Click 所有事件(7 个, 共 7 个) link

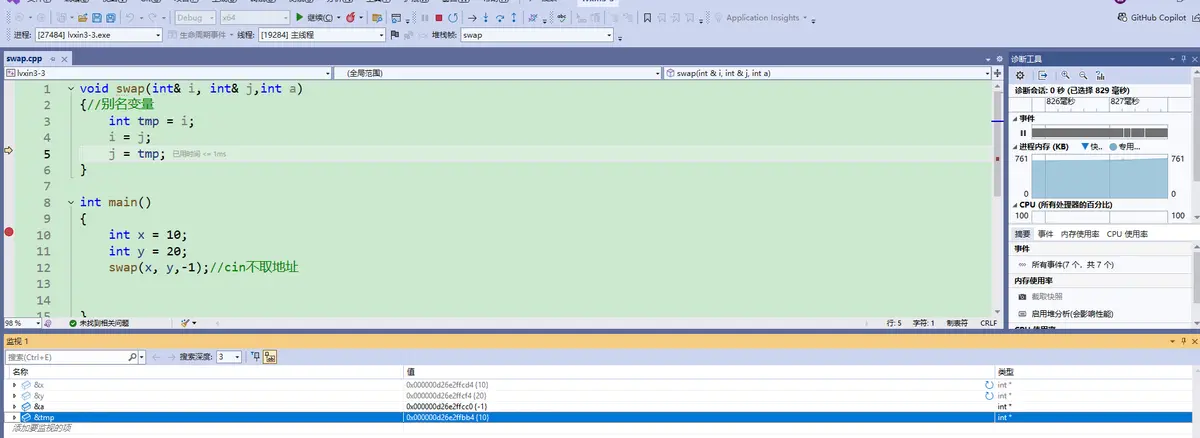click(1072, 264)
